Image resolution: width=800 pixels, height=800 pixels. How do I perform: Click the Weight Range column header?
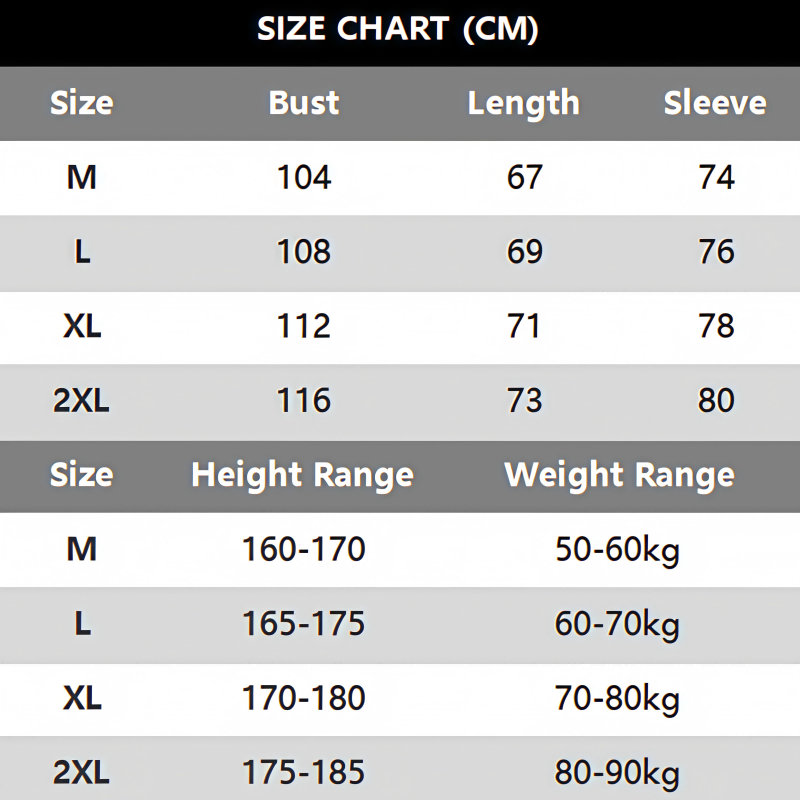(x=619, y=475)
